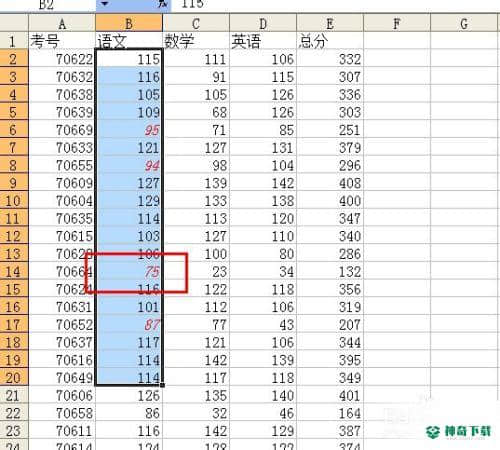Click exam number 70606 cell
The image size is (500, 450).
(62, 396)
